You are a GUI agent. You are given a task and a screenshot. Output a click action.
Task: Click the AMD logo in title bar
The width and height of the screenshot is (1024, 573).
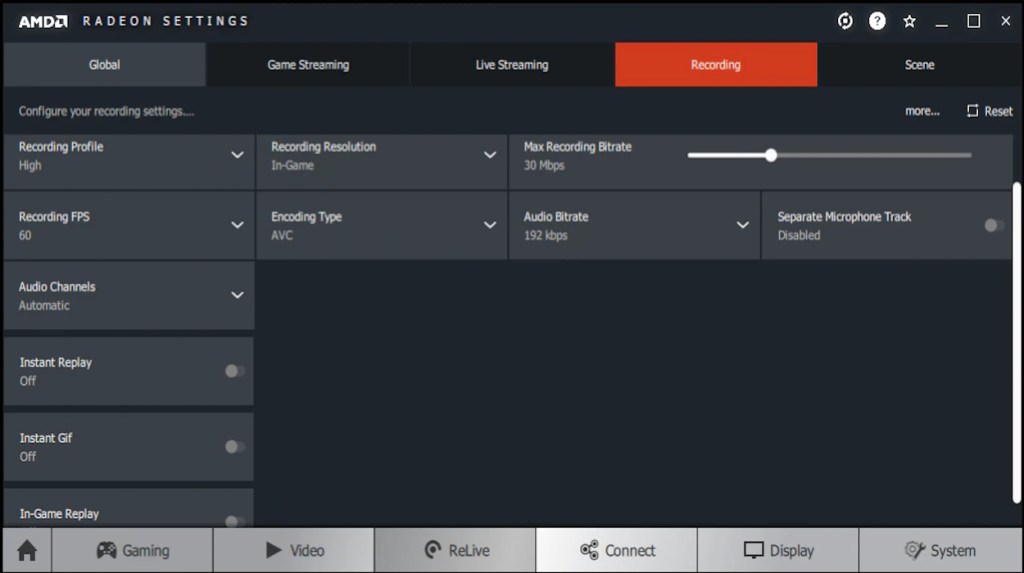click(43, 22)
